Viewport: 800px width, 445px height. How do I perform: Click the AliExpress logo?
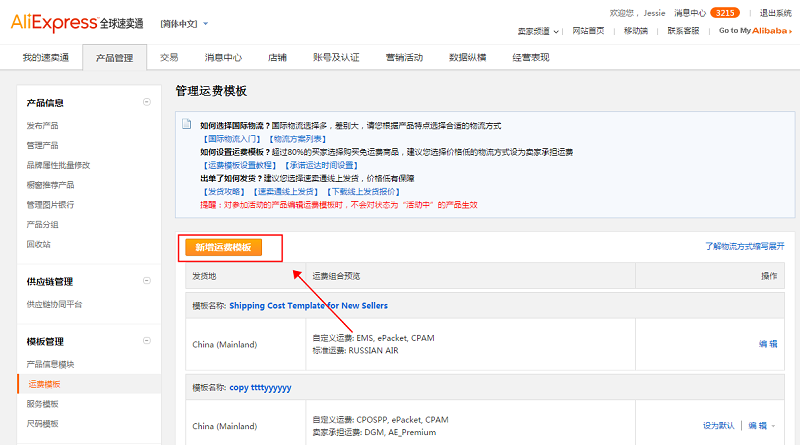point(77,23)
